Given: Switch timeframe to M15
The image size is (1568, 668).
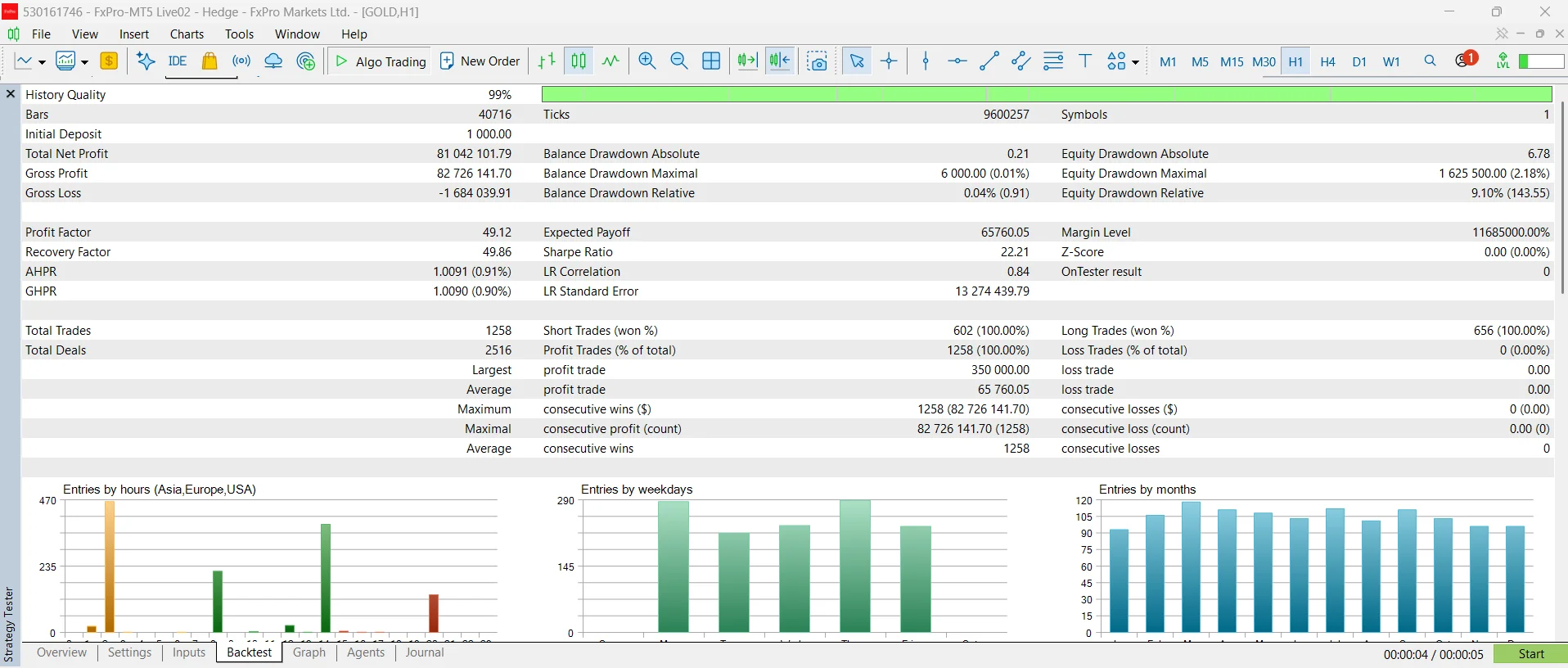Looking at the screenshot, I should [1232, 61].
